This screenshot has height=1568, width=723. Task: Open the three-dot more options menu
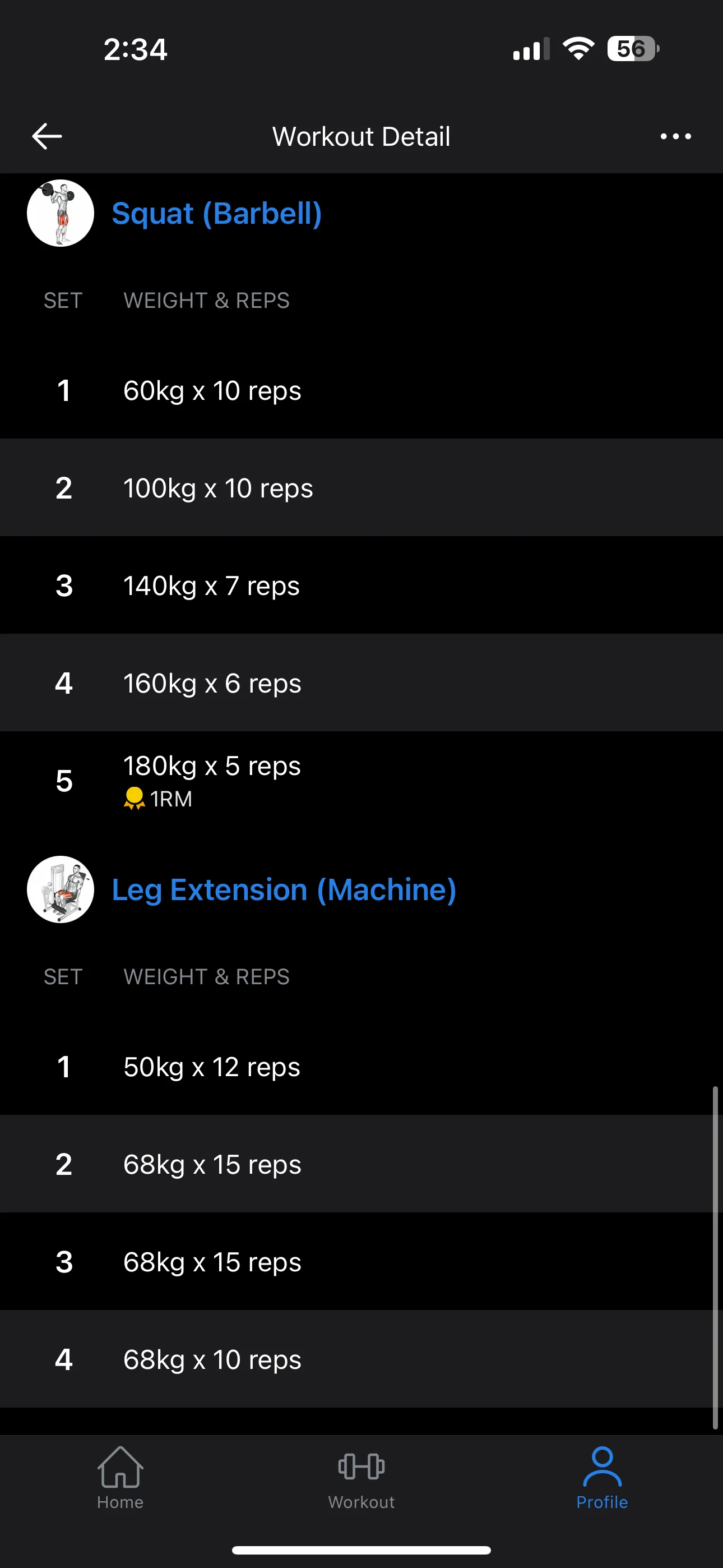675,136
